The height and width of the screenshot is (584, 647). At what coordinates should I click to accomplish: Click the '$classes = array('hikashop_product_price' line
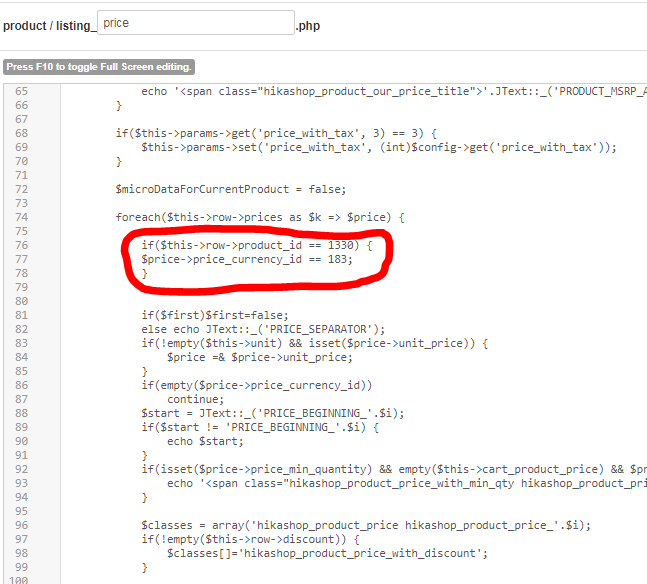[366, 525]
